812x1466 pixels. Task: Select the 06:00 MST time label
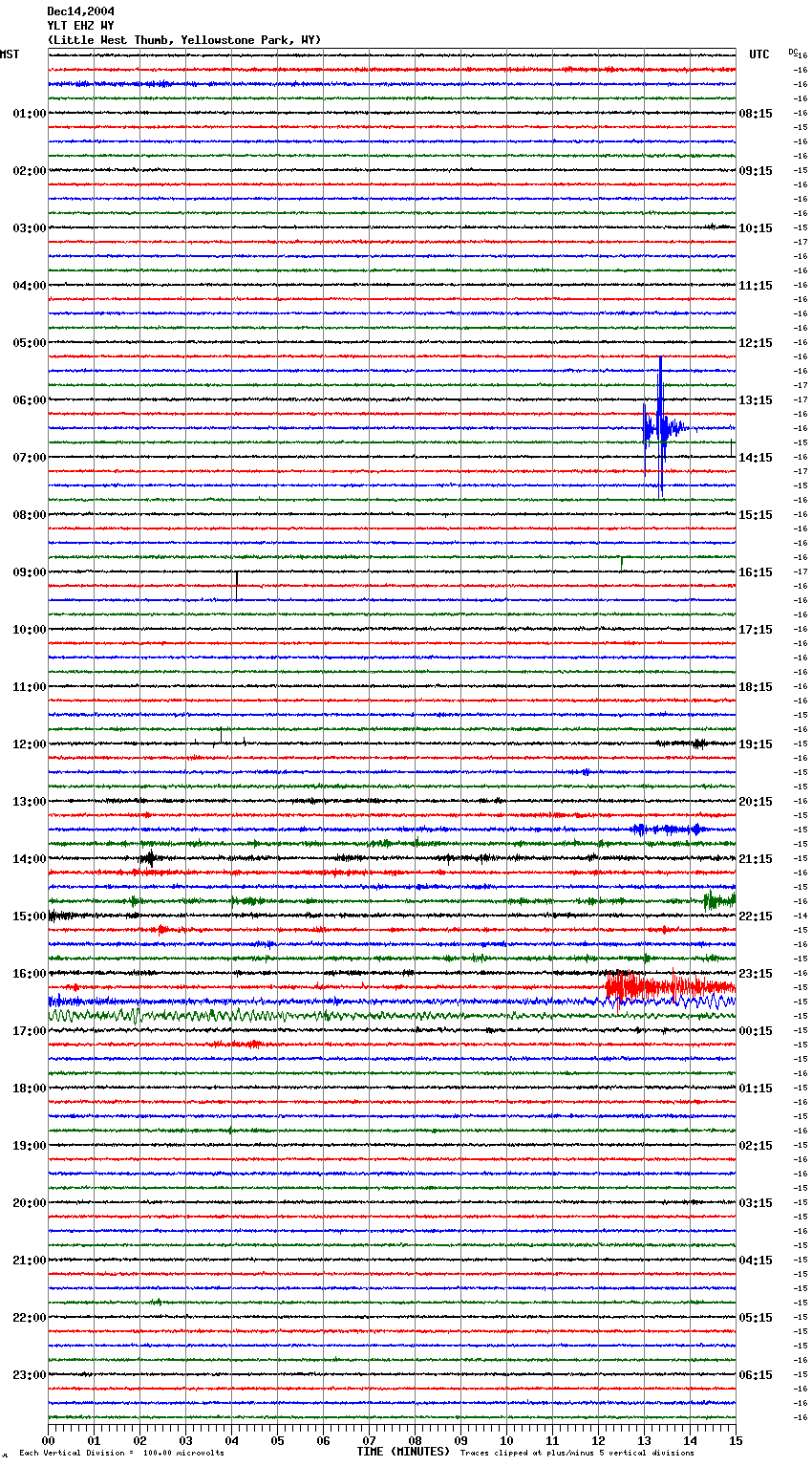pos(30,400)
